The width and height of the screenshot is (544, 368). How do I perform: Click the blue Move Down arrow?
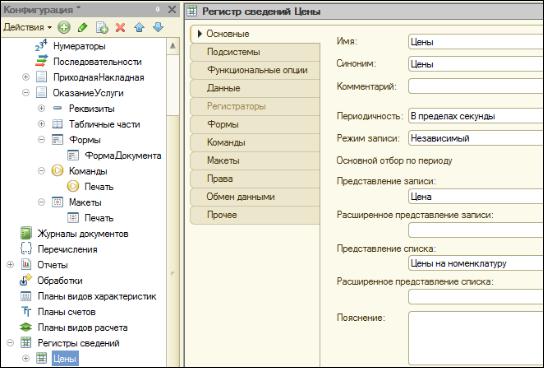point(158,27)
